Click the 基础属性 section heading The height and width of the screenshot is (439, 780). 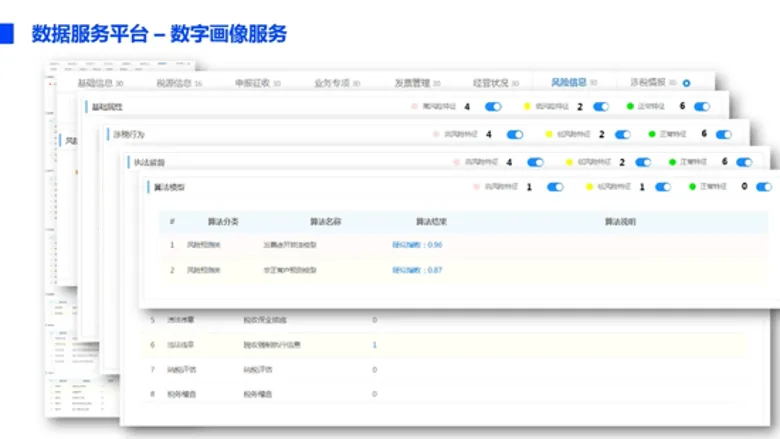107,107
